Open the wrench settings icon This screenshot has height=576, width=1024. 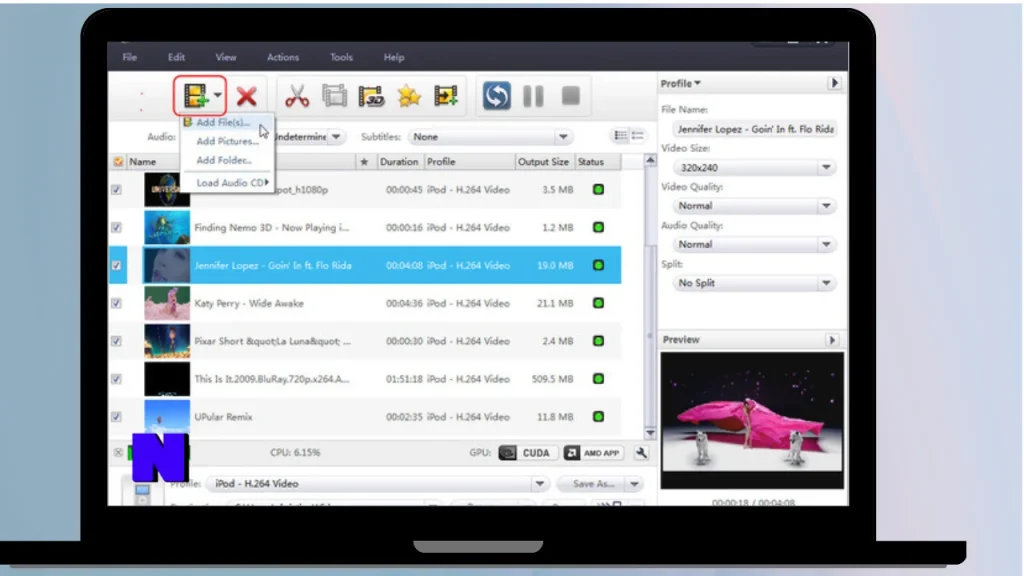641,453
